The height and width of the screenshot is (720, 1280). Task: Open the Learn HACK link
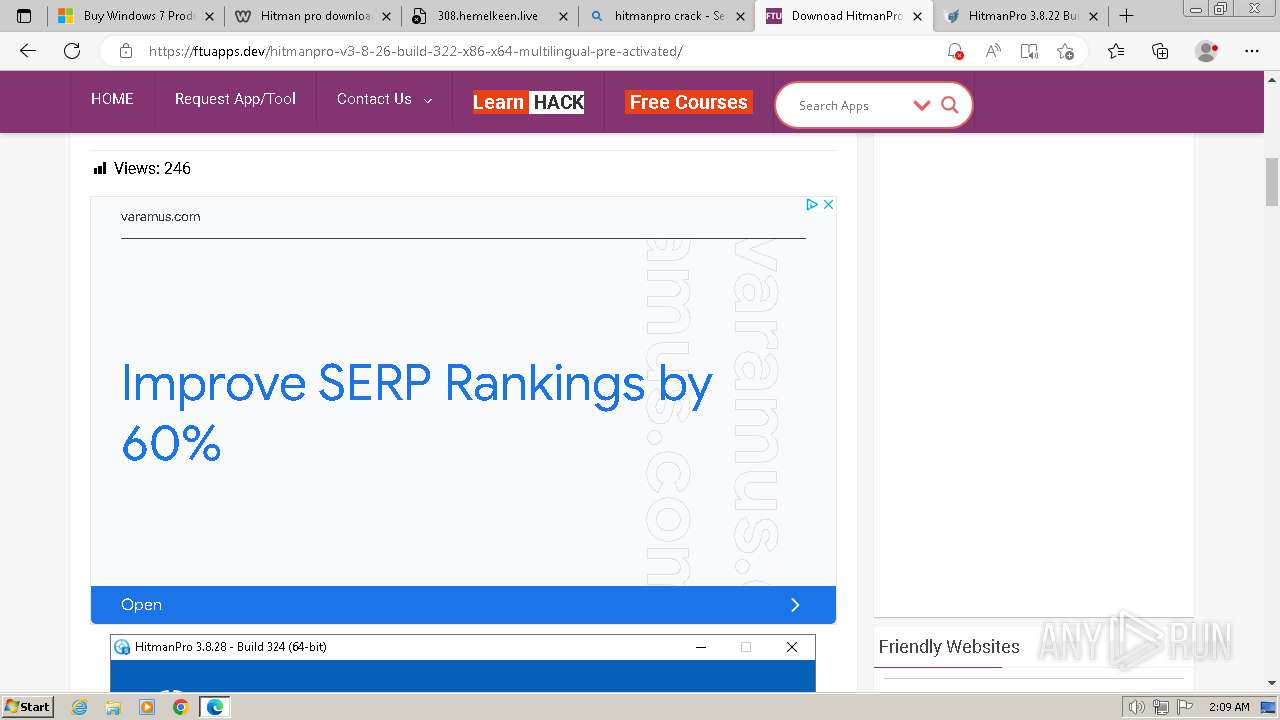(x=528, y=102)
